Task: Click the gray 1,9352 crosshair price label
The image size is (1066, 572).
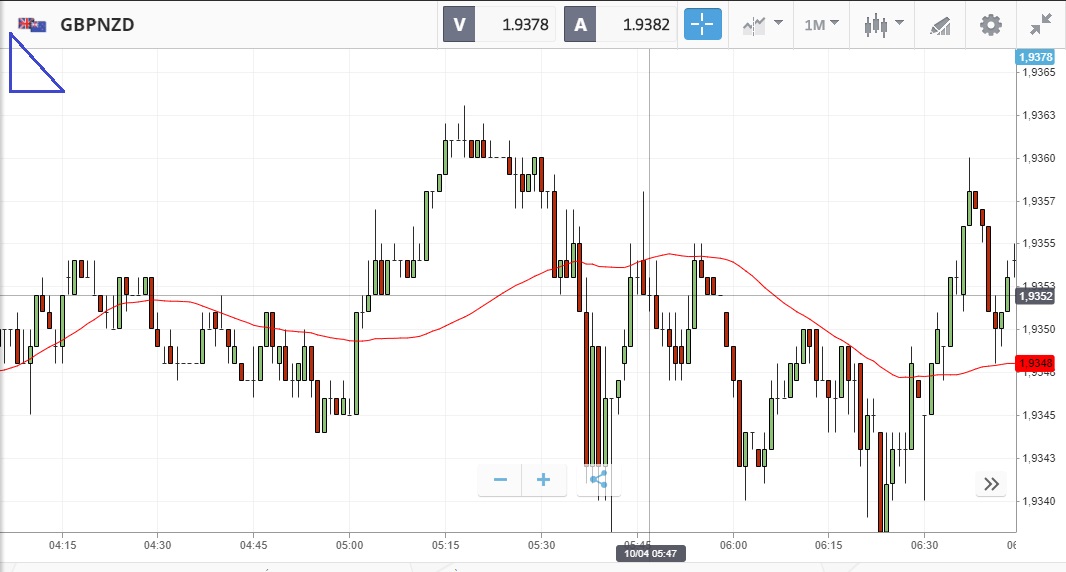Action: pos(1034,296)
